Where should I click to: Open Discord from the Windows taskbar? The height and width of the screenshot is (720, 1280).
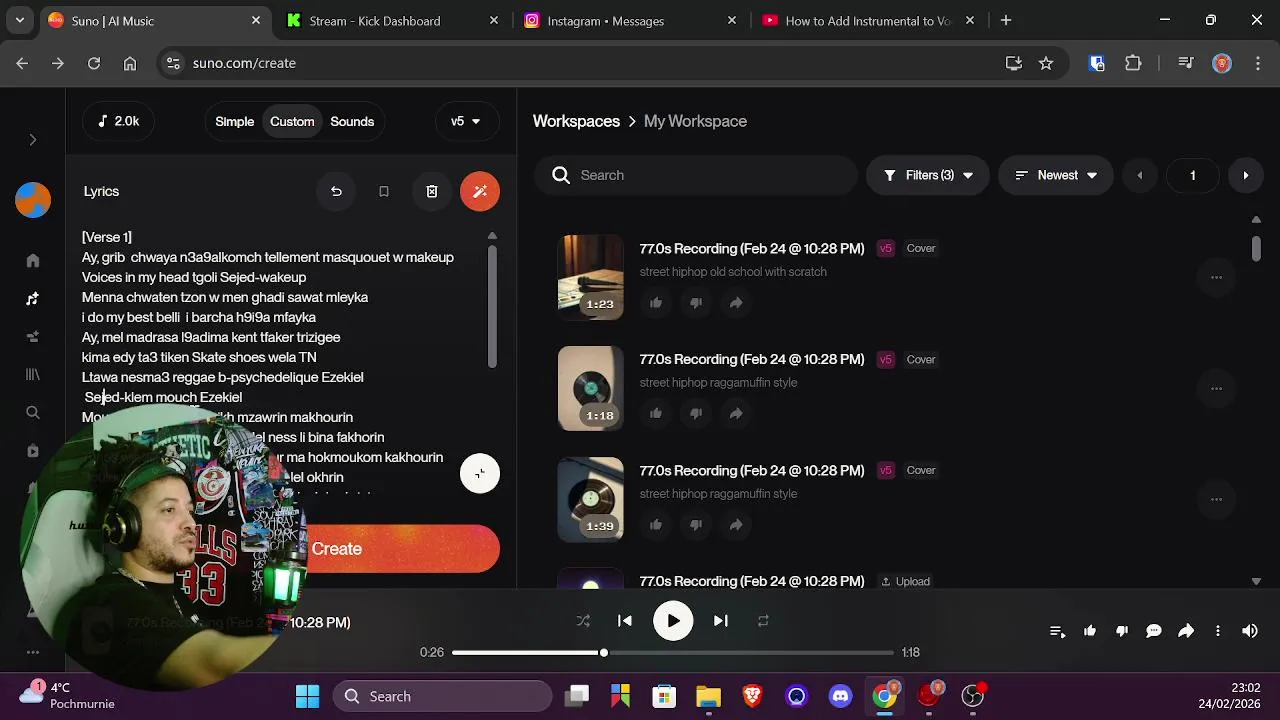click(x=841, y=696)
